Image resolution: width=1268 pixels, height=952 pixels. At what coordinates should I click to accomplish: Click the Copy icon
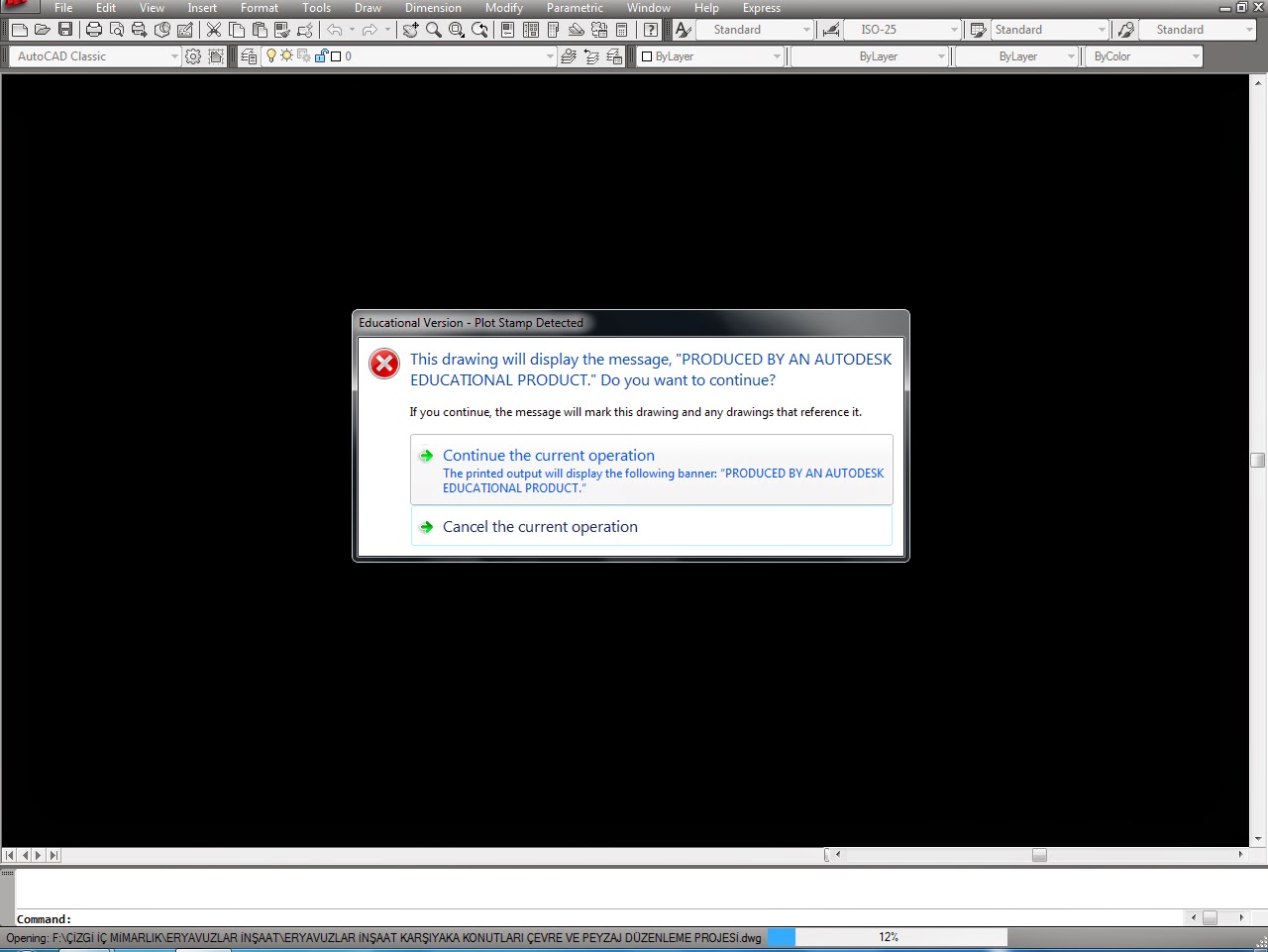click(x=237, y=30)
